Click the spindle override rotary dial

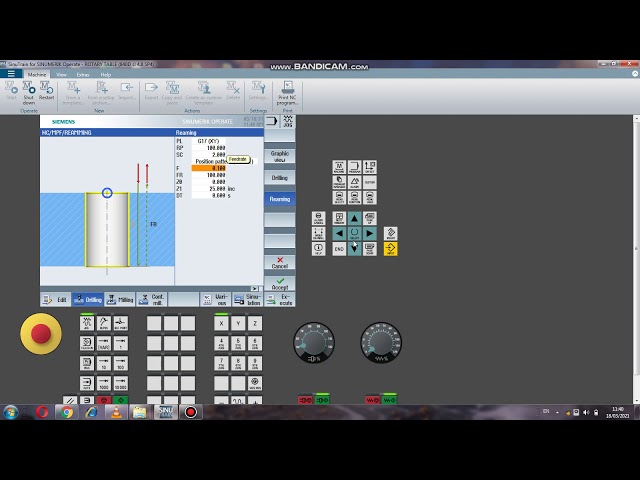314,343
